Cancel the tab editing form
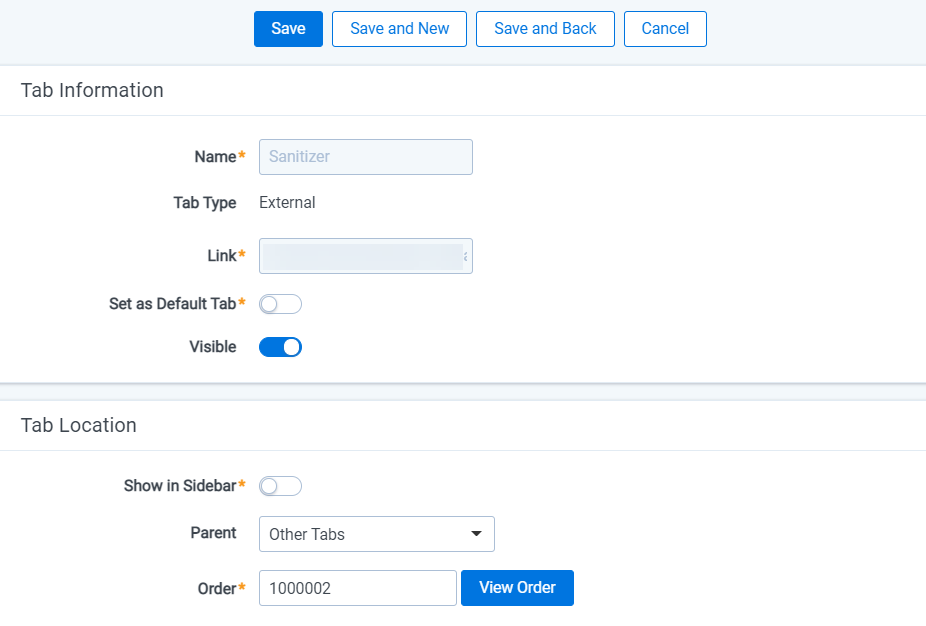The width and height of the screenshot is (926, 626). coord(665,29)
